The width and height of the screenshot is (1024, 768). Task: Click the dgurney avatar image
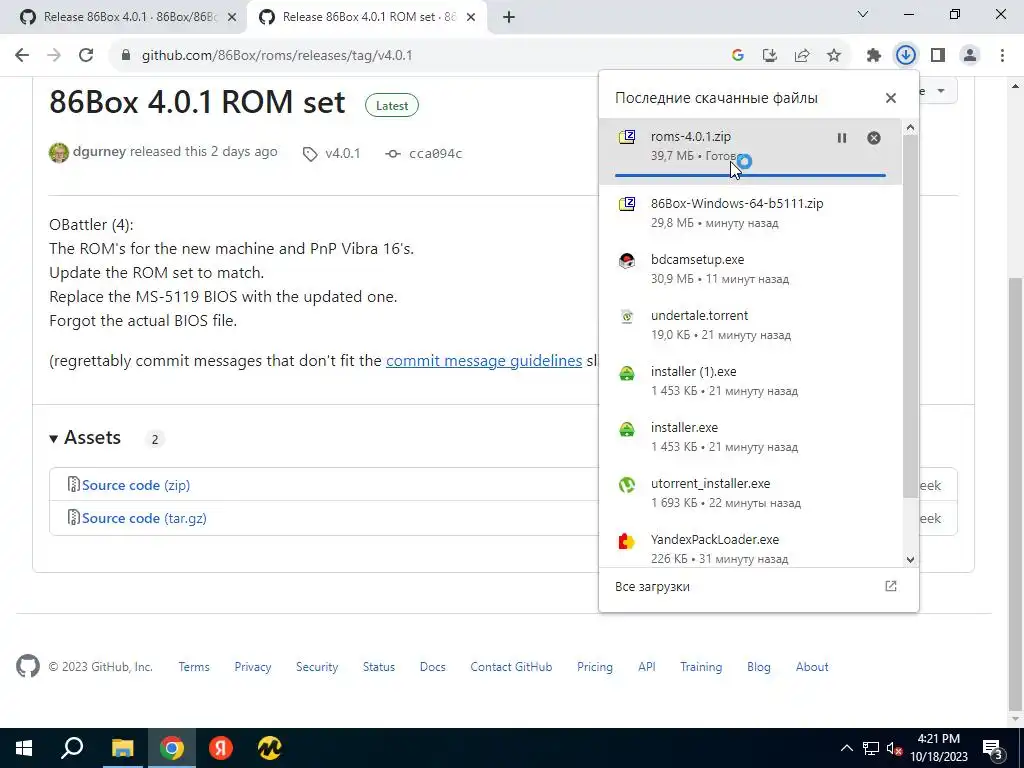tap(59, 153)
